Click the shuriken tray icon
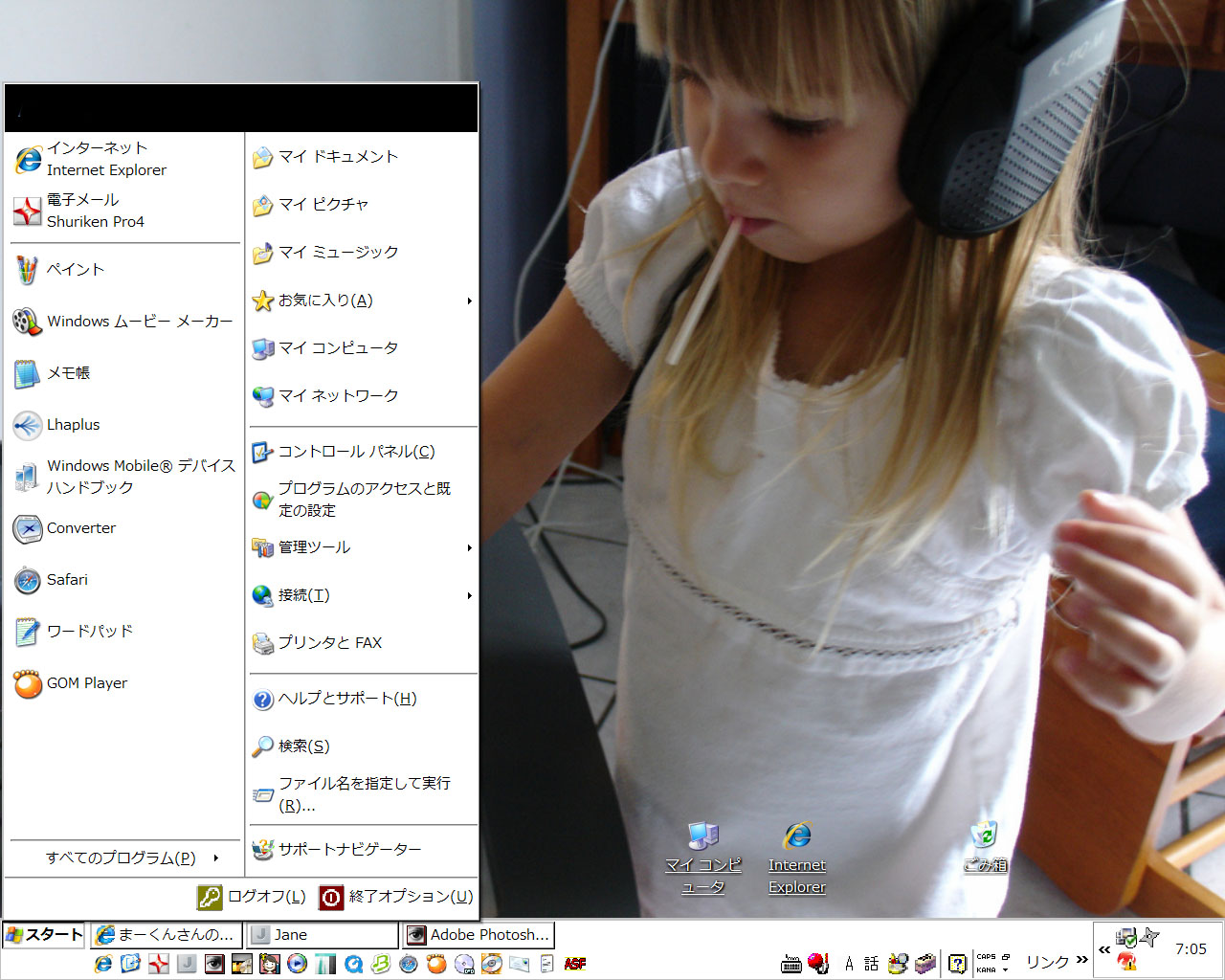The width and height of the screenshot is (1225, 980). pyautogui.click(x=1150, y=936)
